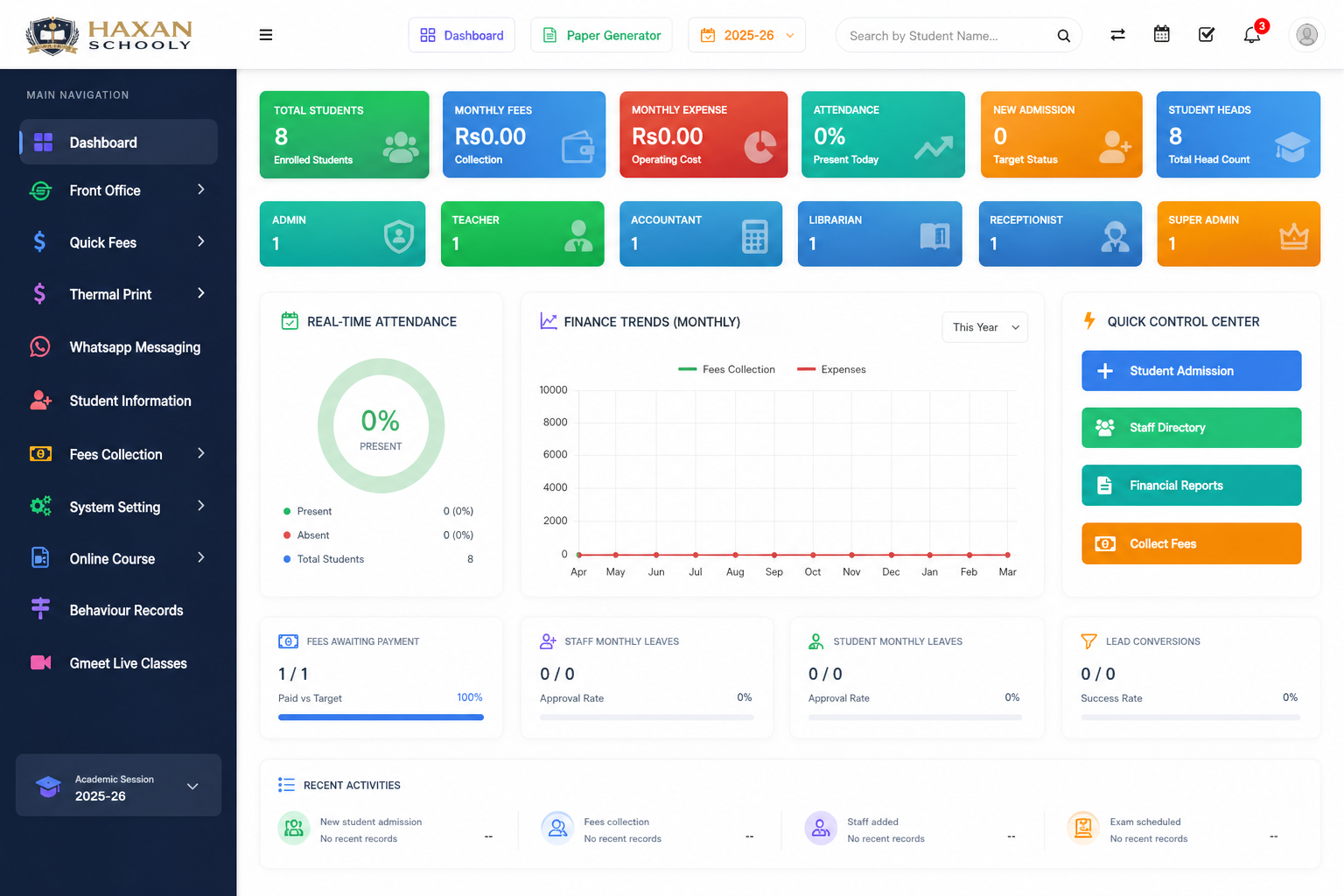Open Financial Reports from Quick Control Center
The width and height of the screenshot is (1344, 896).
point(1190,485)
